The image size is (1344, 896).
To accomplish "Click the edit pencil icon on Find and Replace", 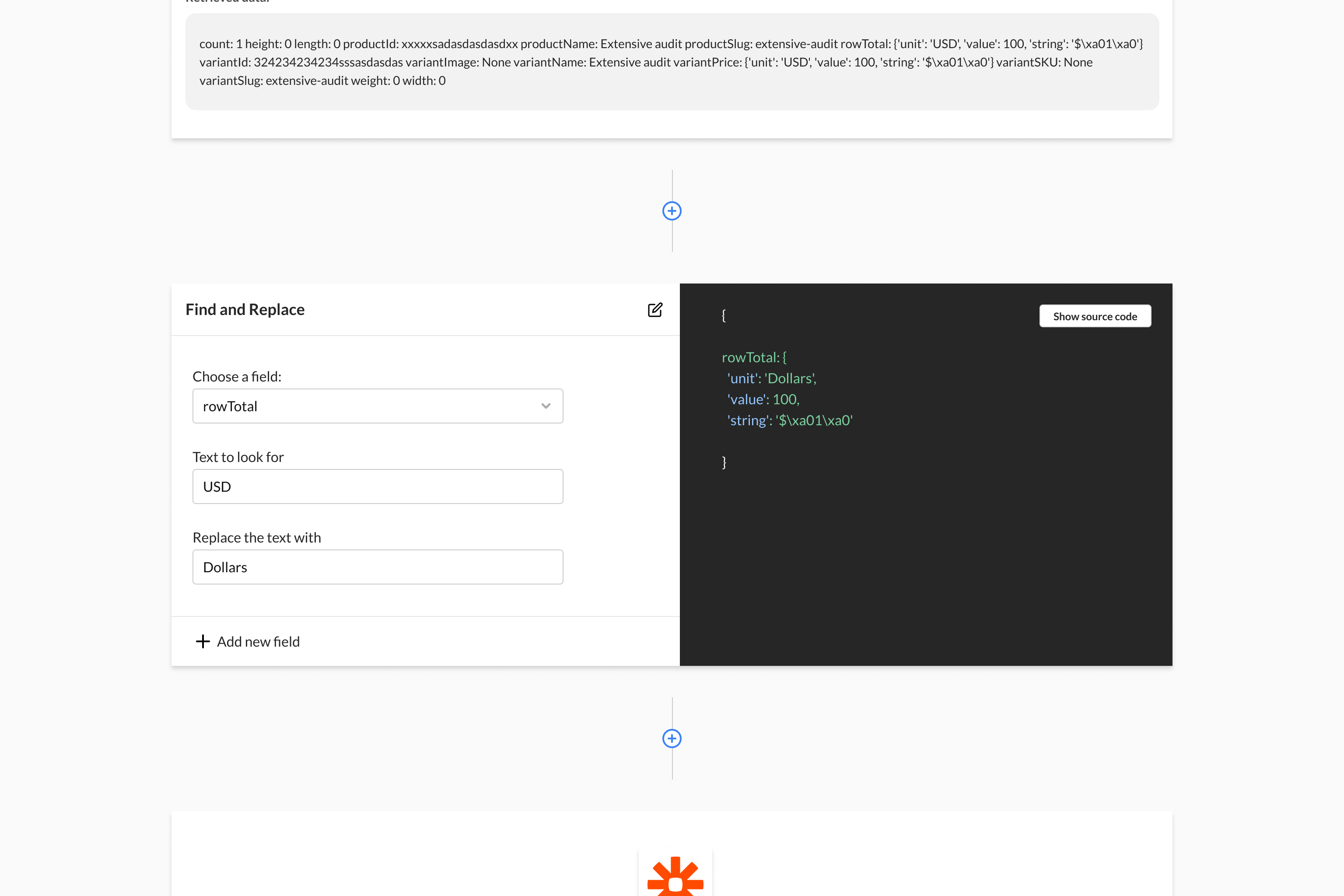I will [x=655, y=309].
